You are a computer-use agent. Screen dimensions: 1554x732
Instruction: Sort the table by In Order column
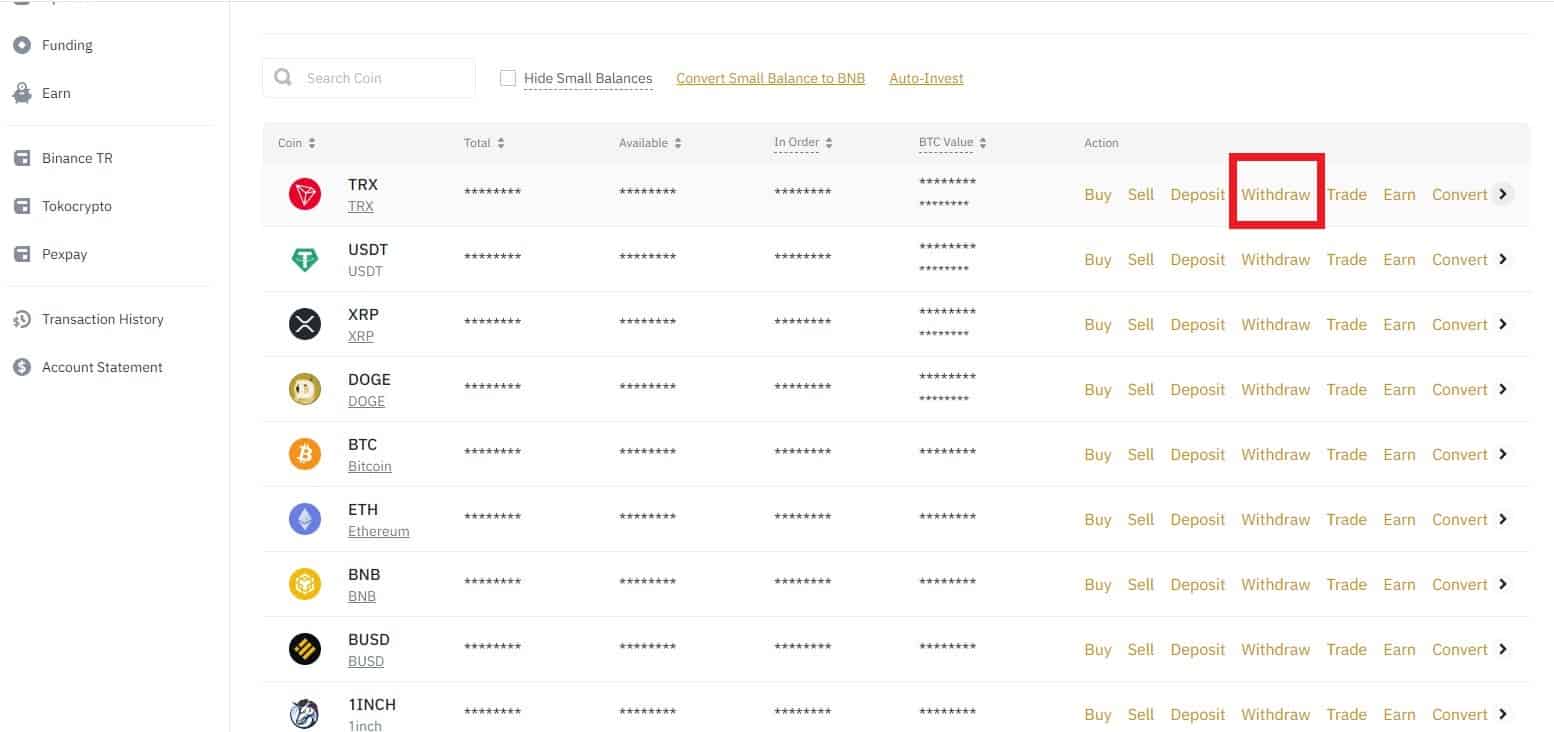(803, 143)
